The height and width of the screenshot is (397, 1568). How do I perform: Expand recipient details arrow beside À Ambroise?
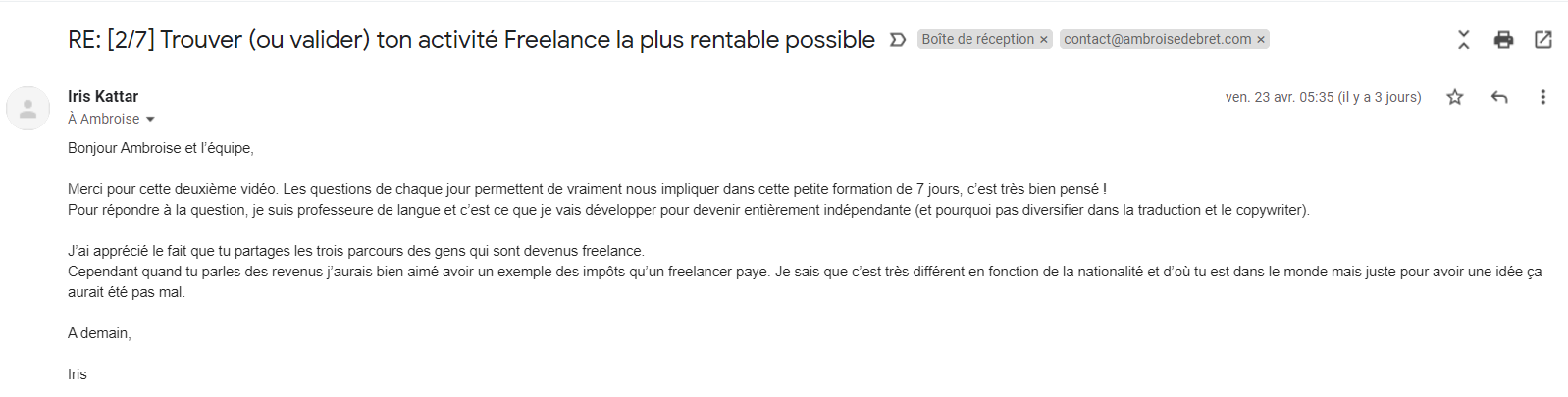[150, 120]
